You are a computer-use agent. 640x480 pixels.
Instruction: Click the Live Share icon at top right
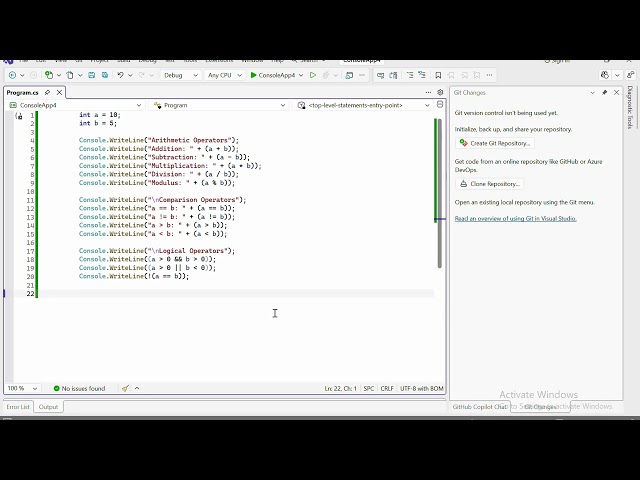[x=631, y=75]
